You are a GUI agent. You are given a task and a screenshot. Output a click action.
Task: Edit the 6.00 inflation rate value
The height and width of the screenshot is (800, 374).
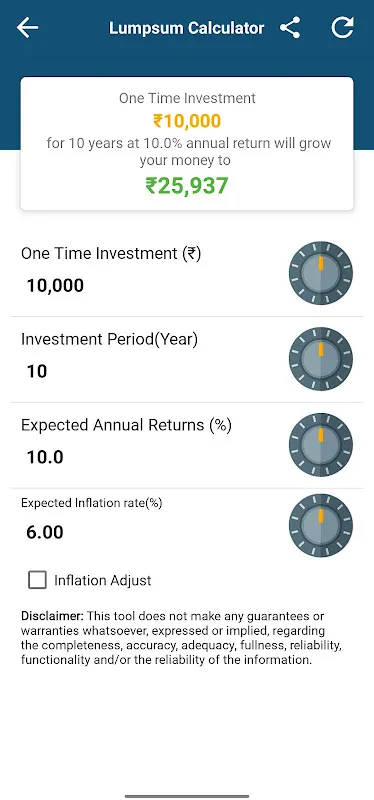[x=45, y=533]
